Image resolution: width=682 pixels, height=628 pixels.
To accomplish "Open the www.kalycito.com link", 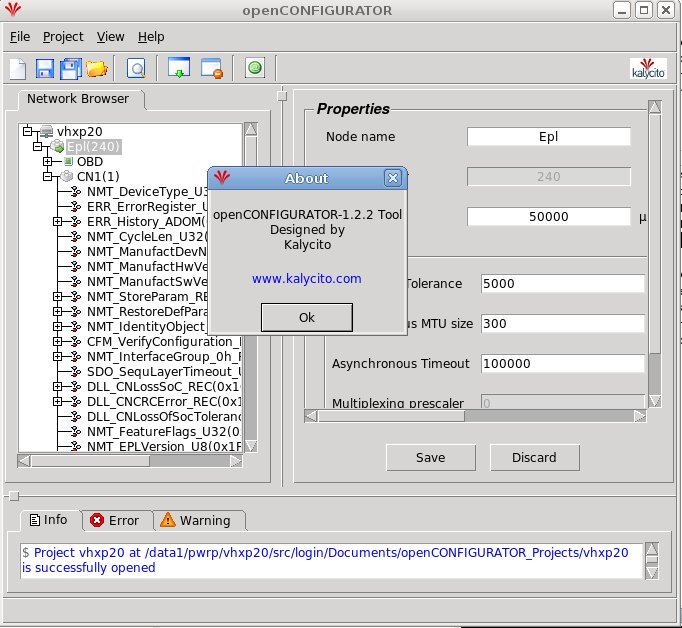I will coord(307,278).
